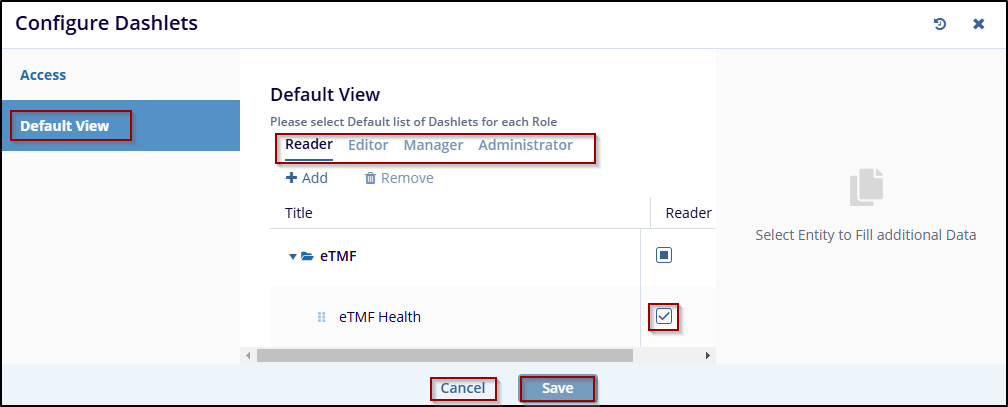Collapse the eTMF tree node arrow
Screen dimensions: 1008x407
click(293, 256)
